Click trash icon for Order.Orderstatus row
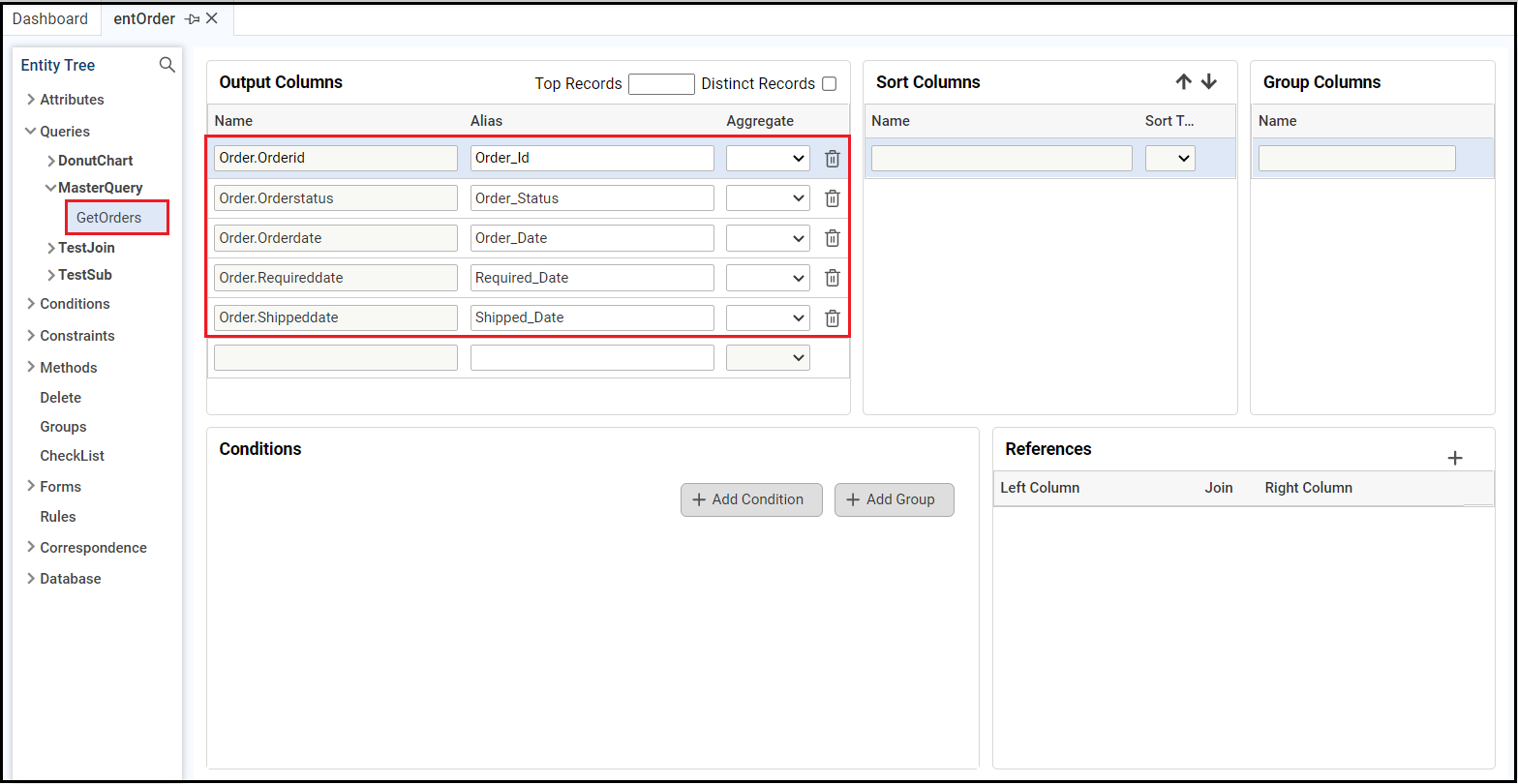Viewport: 1518px width, 784px height. tap(832, 198)
